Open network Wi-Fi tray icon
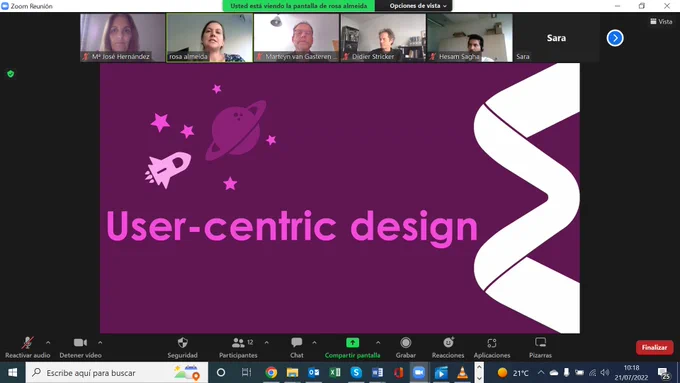Viewport: 680px width, 383px height. (592, 373)
